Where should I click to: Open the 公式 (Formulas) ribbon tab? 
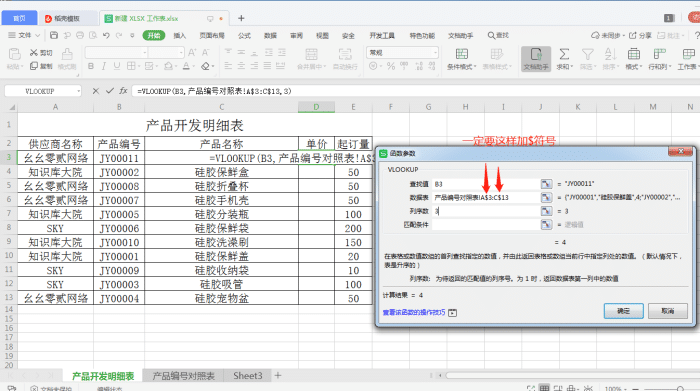[x=244, y=35]
